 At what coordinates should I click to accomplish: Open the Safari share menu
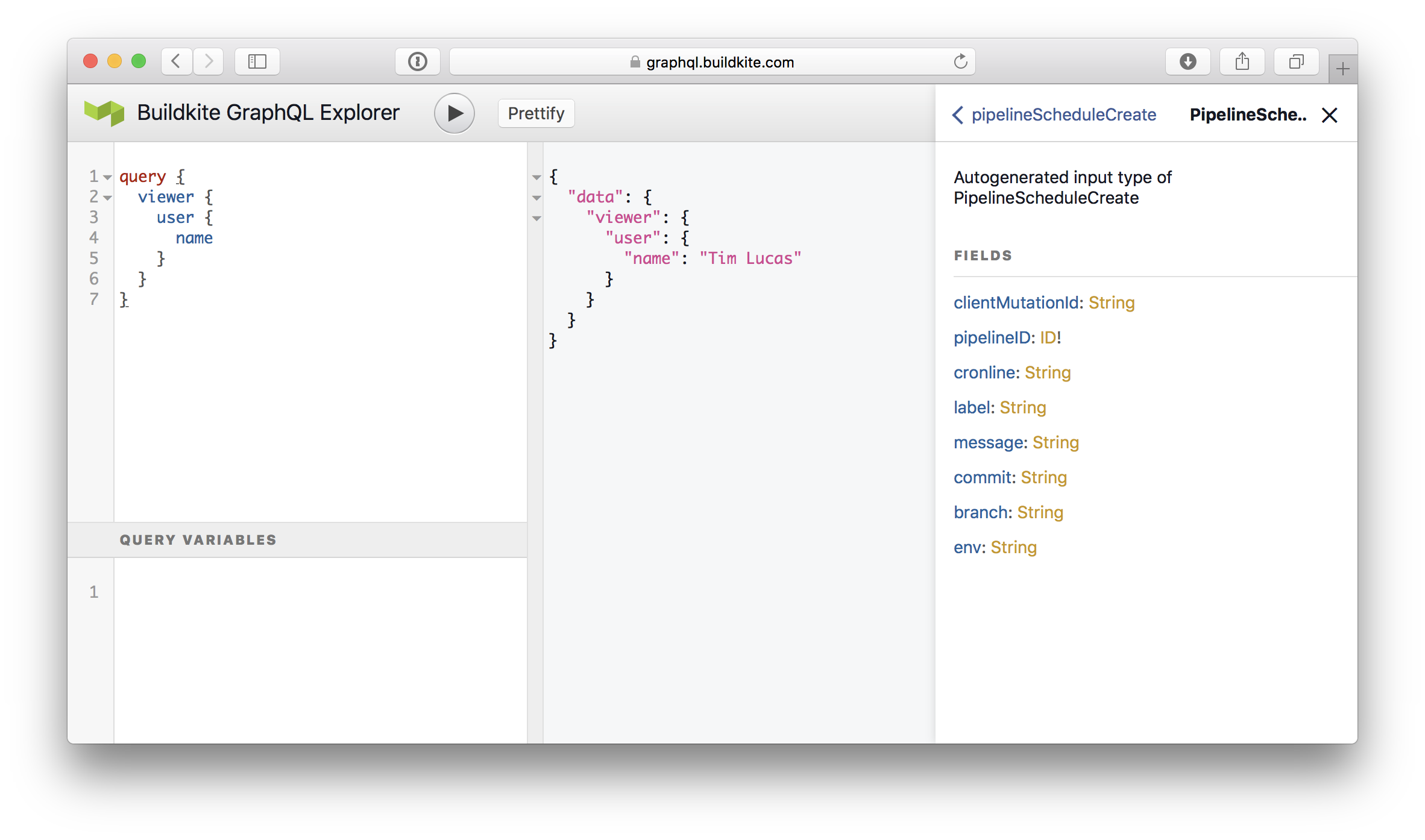[x=1242, y=61]
